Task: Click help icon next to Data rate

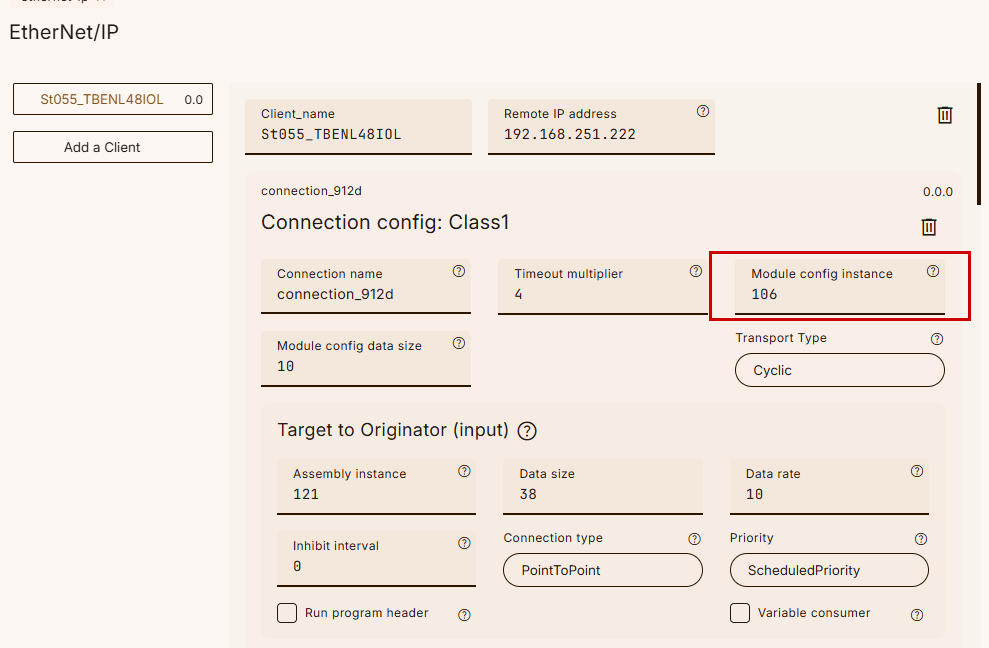Action: pyautogui.click(x=917, y=471)
